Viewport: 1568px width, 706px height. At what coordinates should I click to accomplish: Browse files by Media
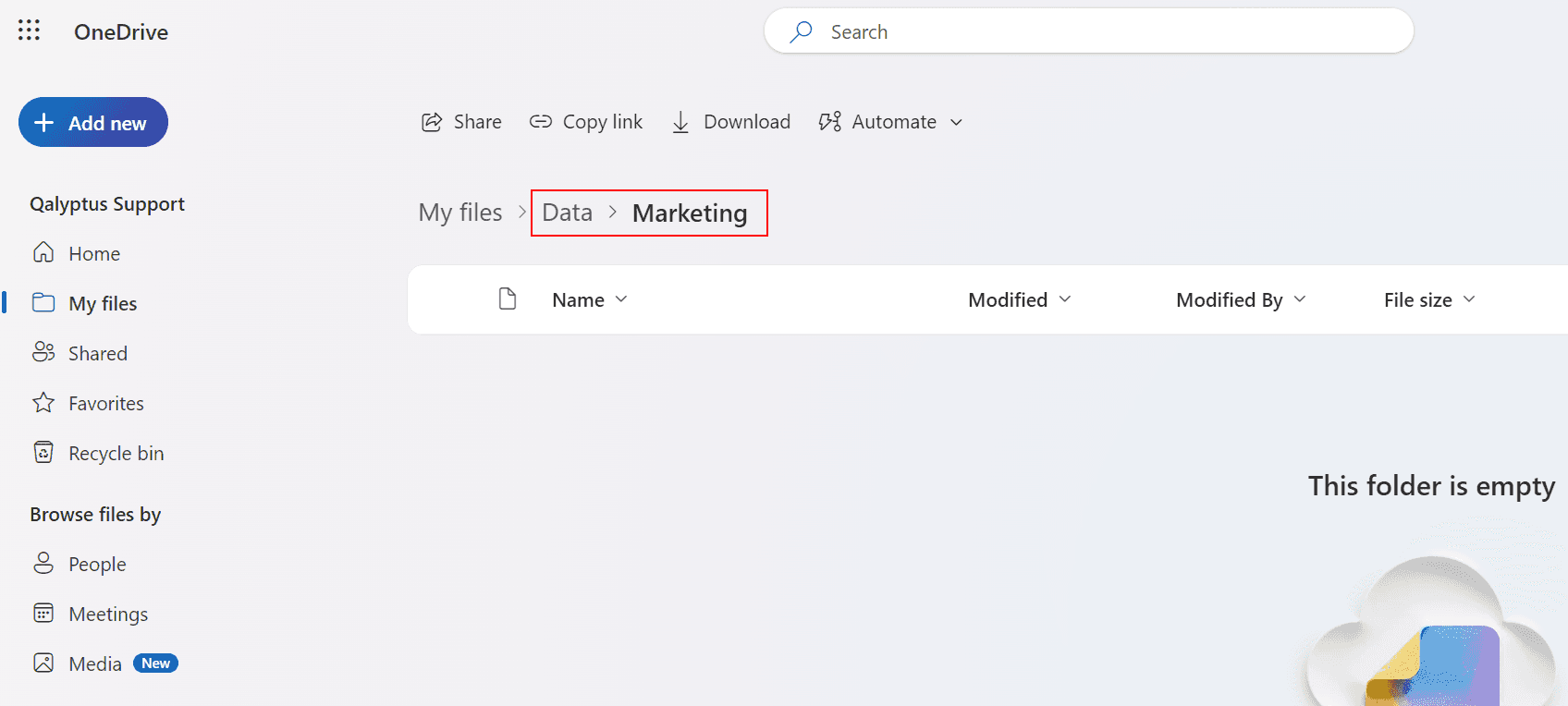(78, 663)
